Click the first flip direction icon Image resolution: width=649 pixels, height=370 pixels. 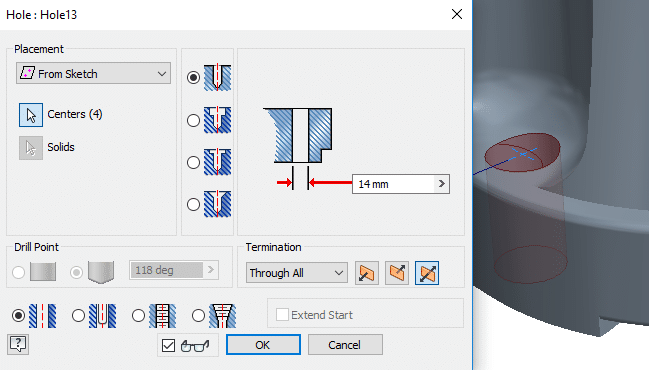click(367, 273)
